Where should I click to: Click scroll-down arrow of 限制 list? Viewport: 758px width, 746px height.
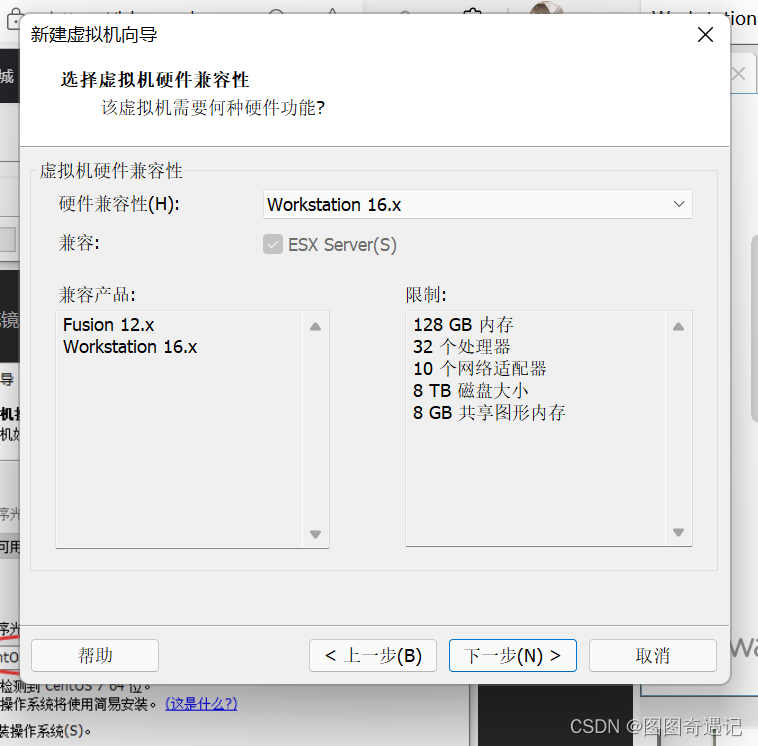click(x=678, y=532)
